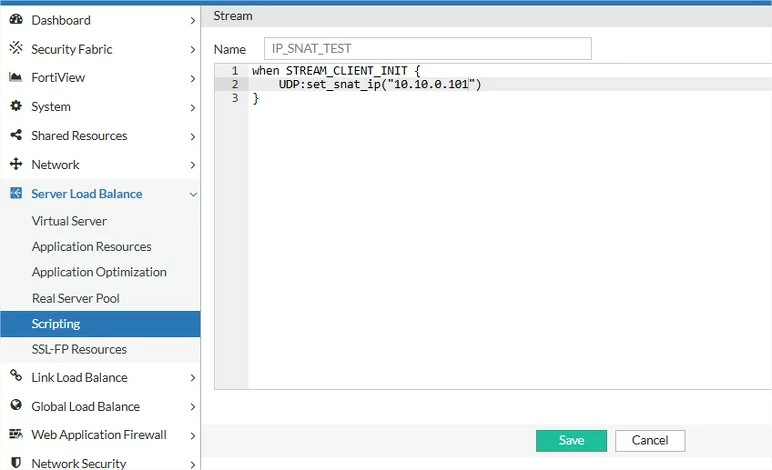Expand the Security Fabric chevron

pos(193,50)
